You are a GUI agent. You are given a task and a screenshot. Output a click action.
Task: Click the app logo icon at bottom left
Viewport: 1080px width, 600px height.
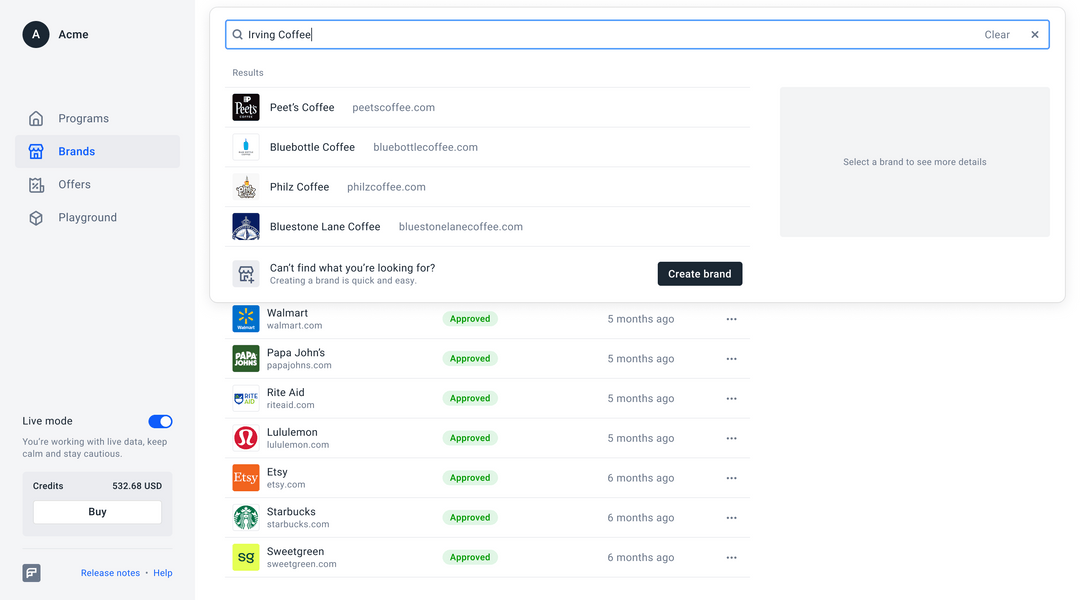click(x=32, y=573)
